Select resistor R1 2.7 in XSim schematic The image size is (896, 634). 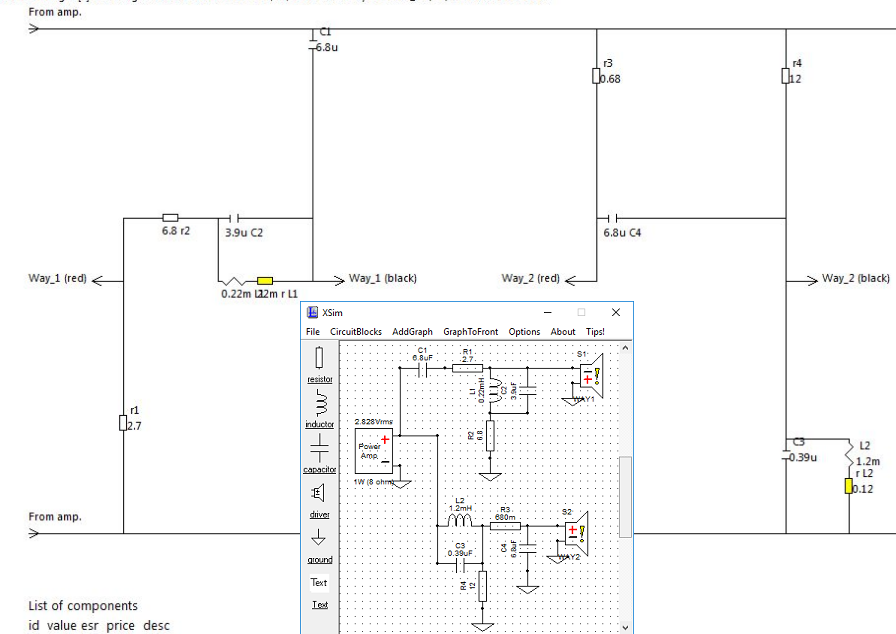point(467,368)
